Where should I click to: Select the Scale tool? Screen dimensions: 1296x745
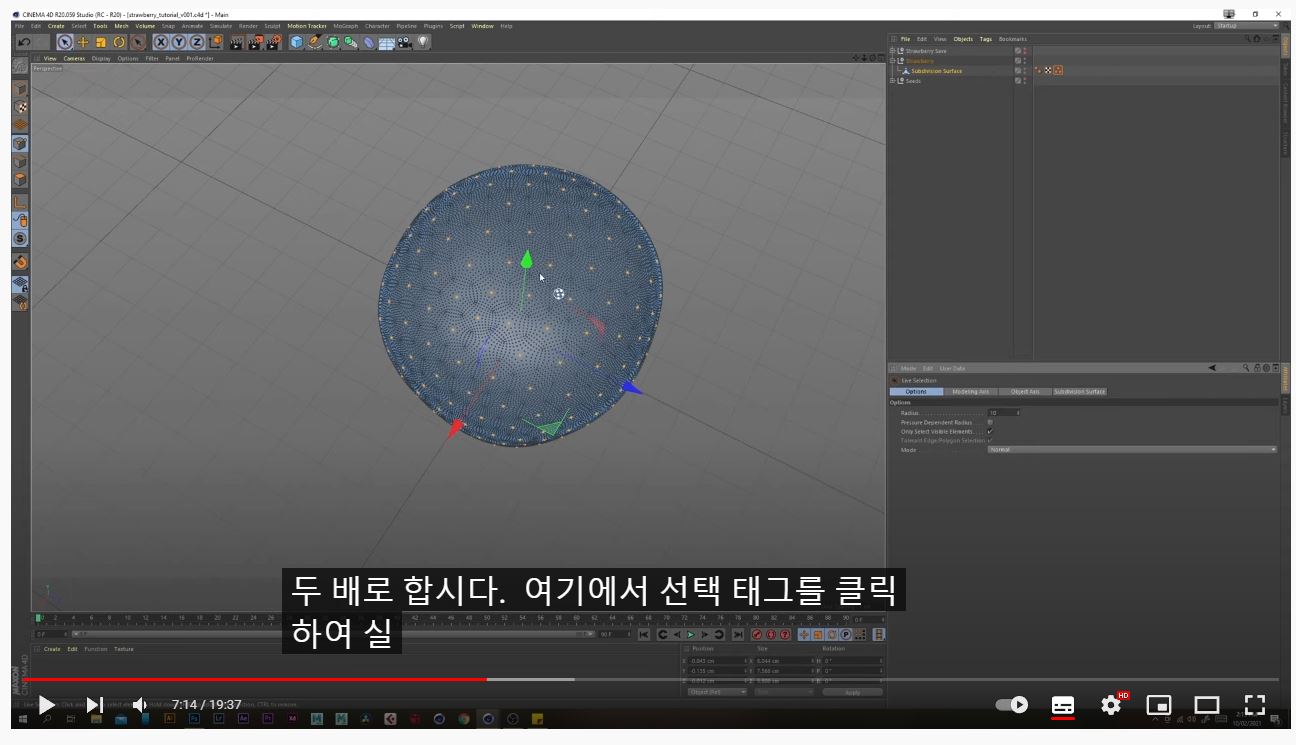[101, 42]
